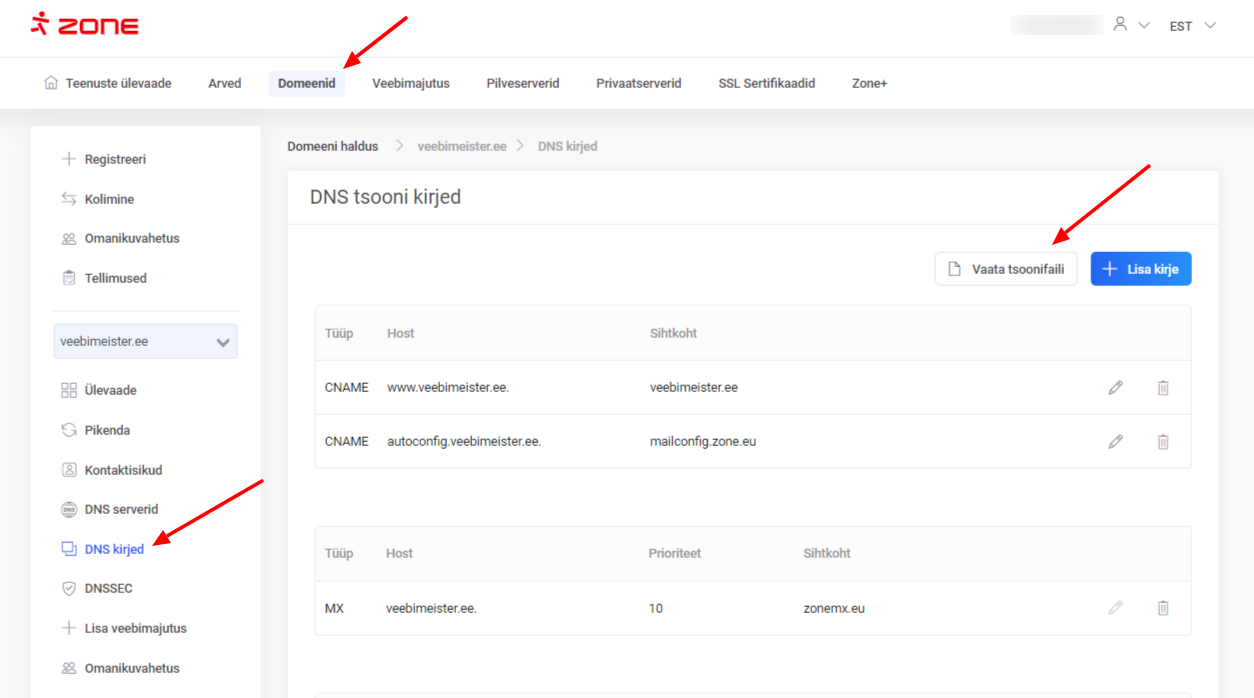Select DNS serverid in sidebar

pos(121,510)
